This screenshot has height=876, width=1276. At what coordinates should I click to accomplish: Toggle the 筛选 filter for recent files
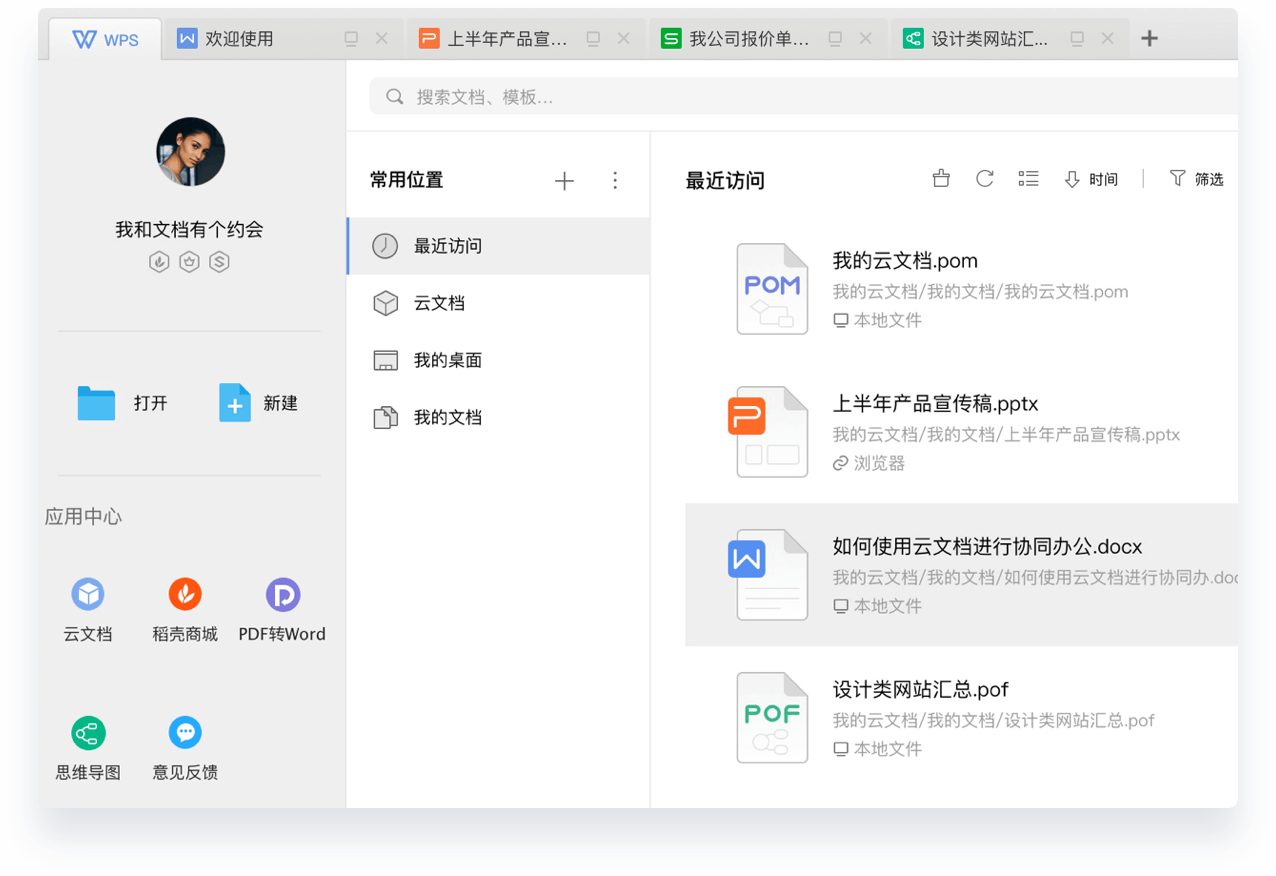1196,179
